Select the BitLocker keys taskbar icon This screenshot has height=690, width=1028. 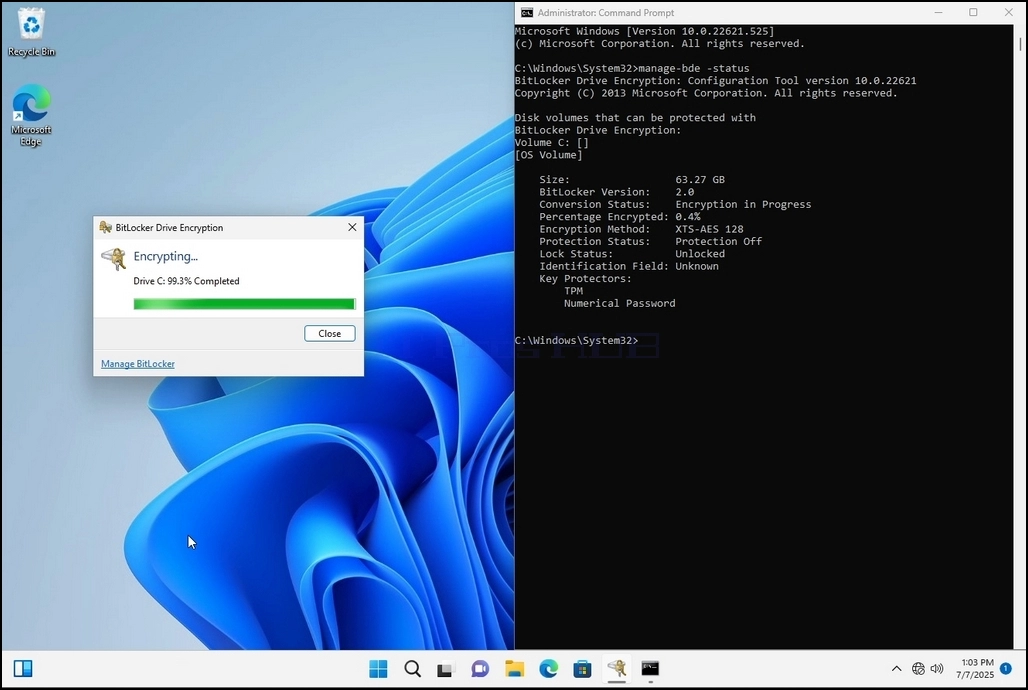pyautogui.click(x=616, y=668)
